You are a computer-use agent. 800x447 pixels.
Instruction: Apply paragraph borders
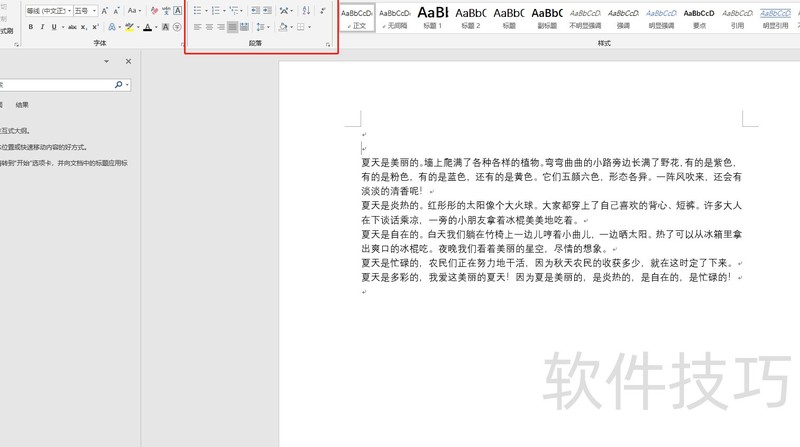(301, 27)
